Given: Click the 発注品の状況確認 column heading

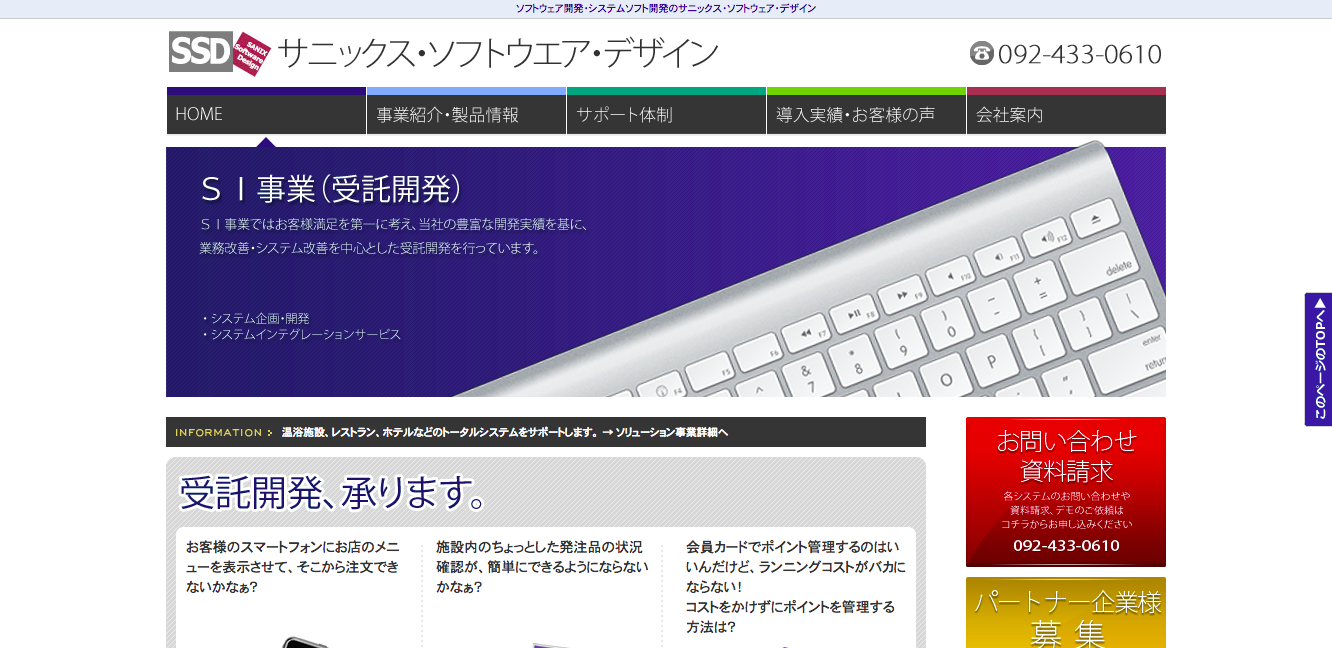Looking at the screenshot, I should click(542, 567).
